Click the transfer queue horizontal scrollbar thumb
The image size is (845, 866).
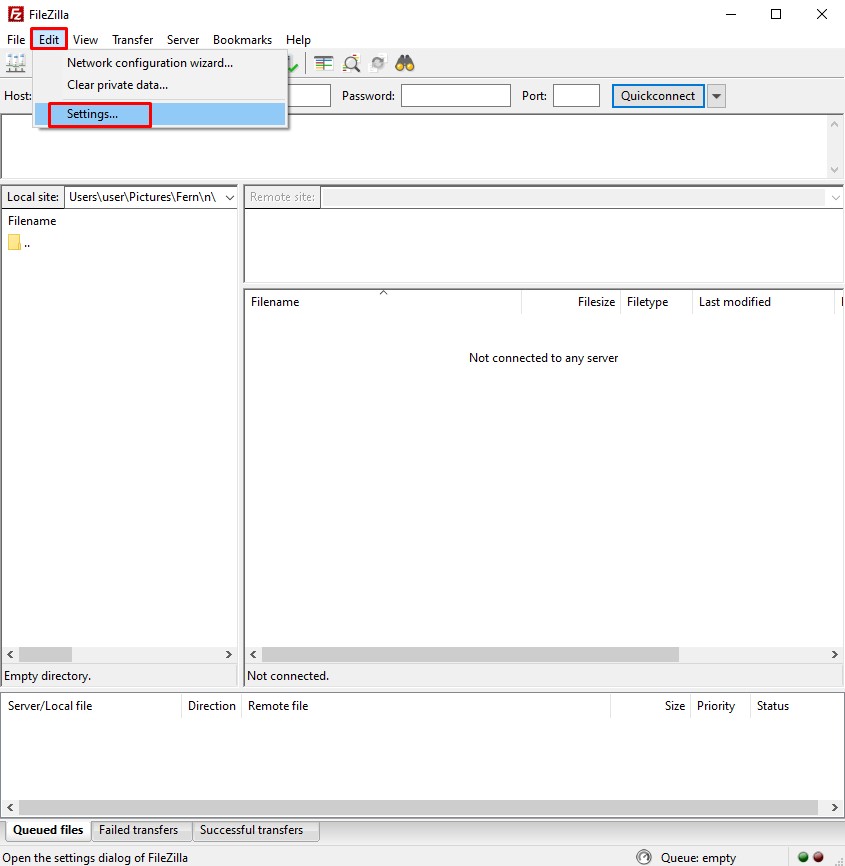(x=419, y=807)
